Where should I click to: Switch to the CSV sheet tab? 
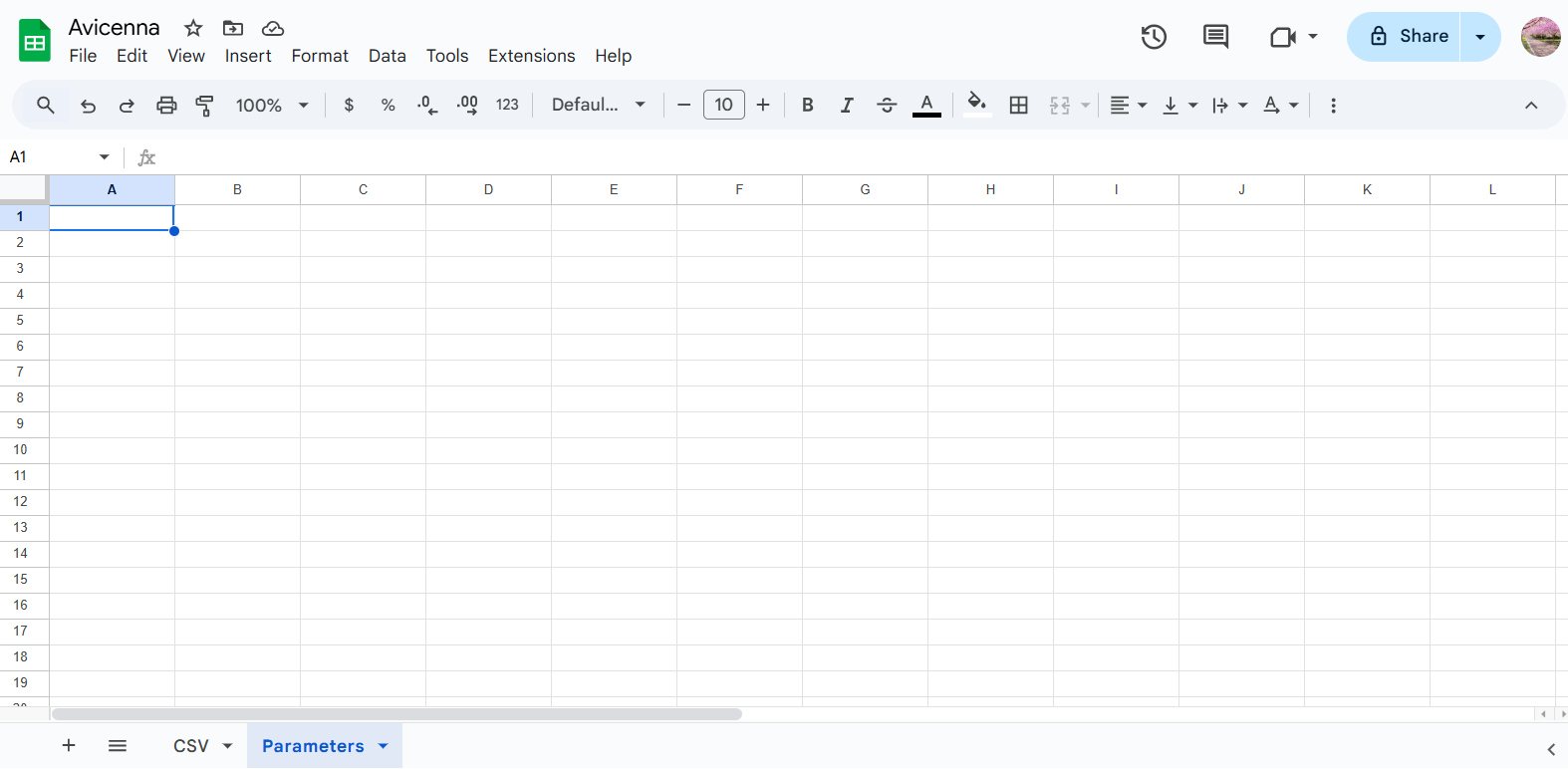(x=190, y=746)
